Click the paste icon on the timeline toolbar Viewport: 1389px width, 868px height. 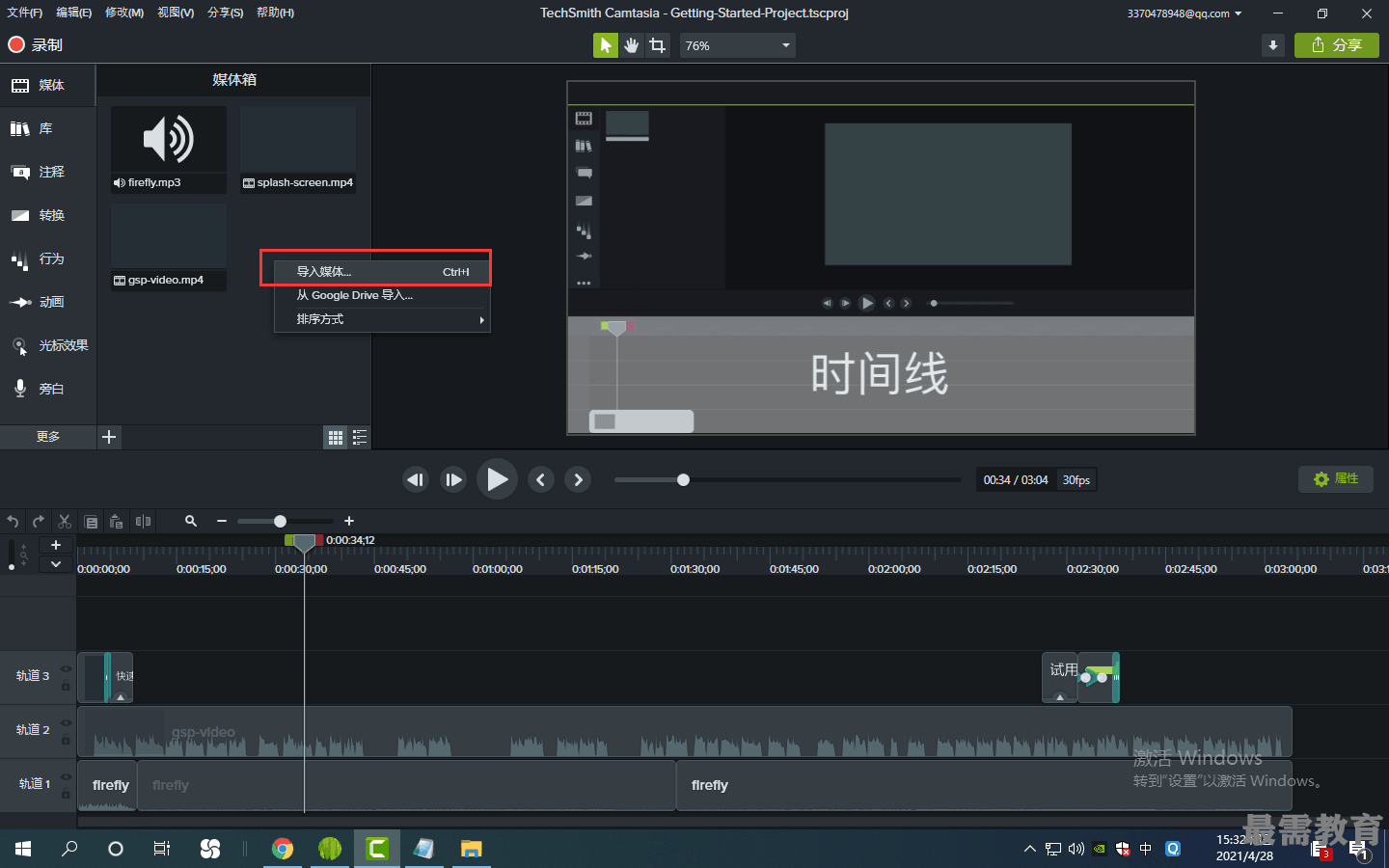117,521
